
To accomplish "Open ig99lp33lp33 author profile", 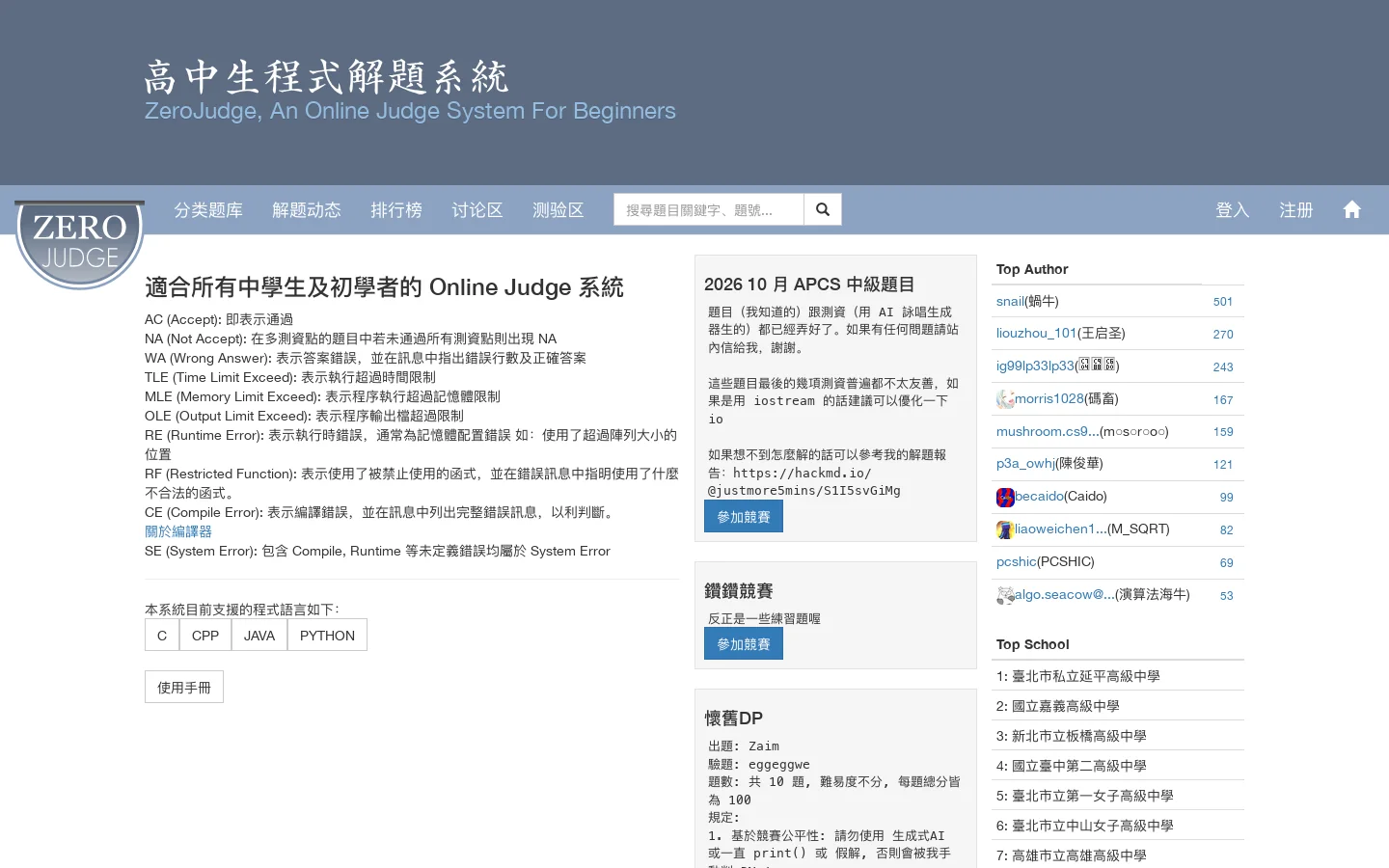I will 1035,366.
